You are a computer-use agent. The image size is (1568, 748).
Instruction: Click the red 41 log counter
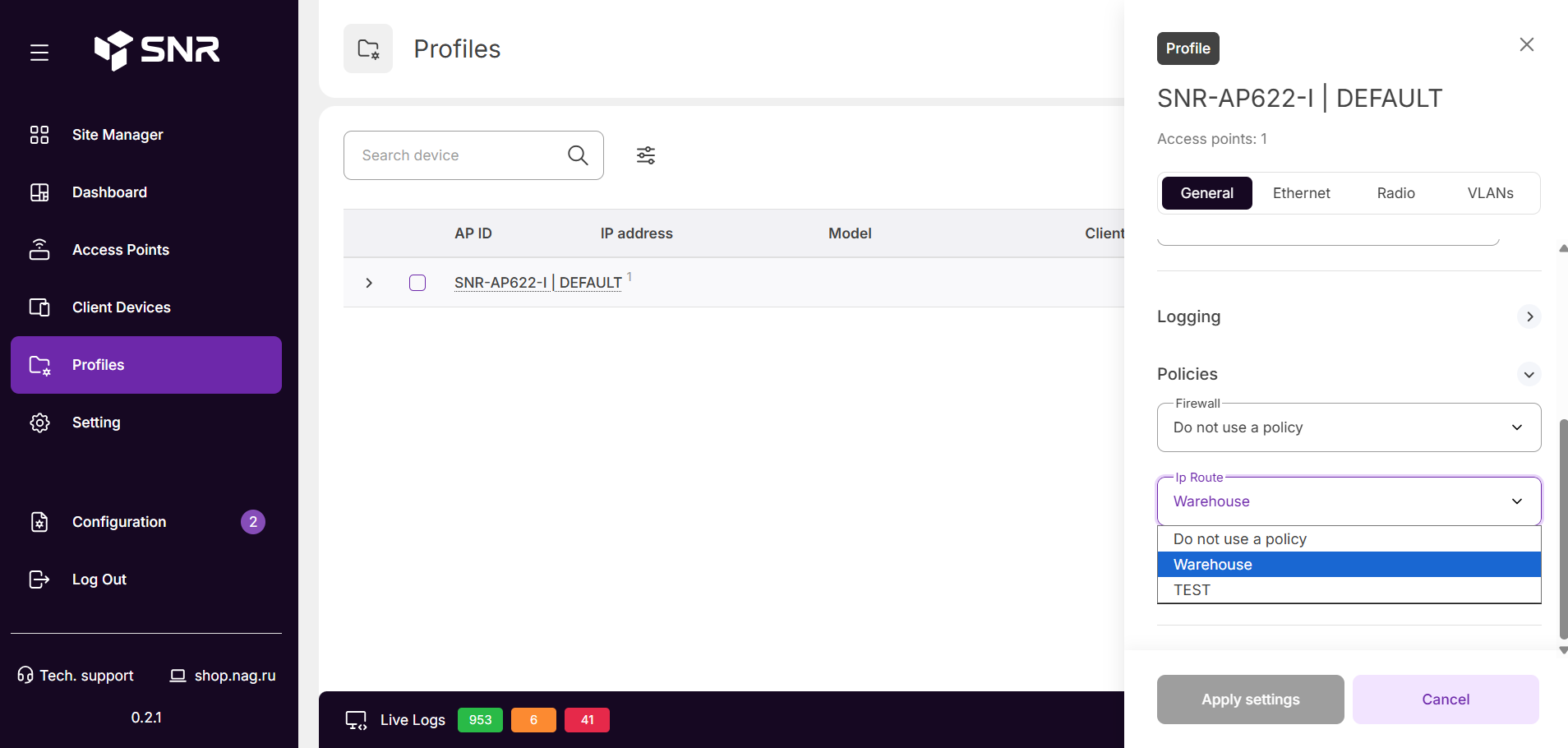[x=587, y=720]
